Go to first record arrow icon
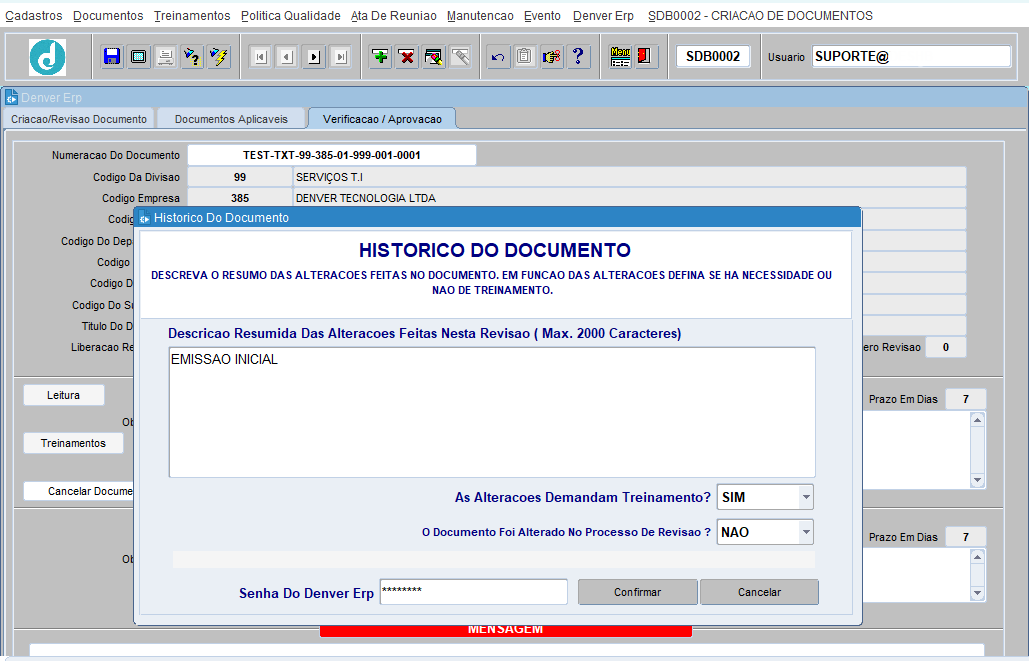The height and width of the screenshot is (661, 1029). [261, 57]
